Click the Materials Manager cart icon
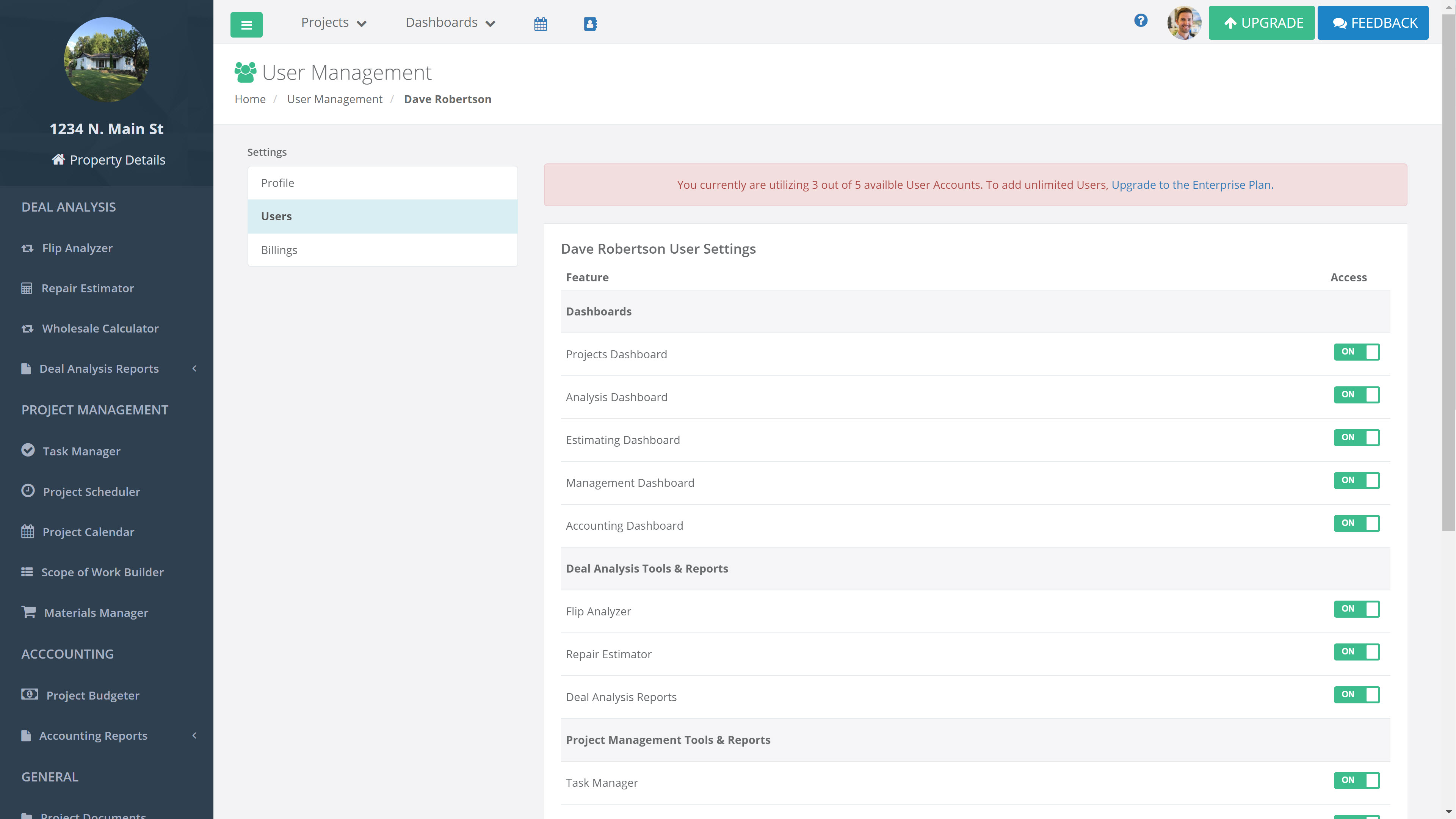Viewport: 1456px width, 819px height. (28, 612)
